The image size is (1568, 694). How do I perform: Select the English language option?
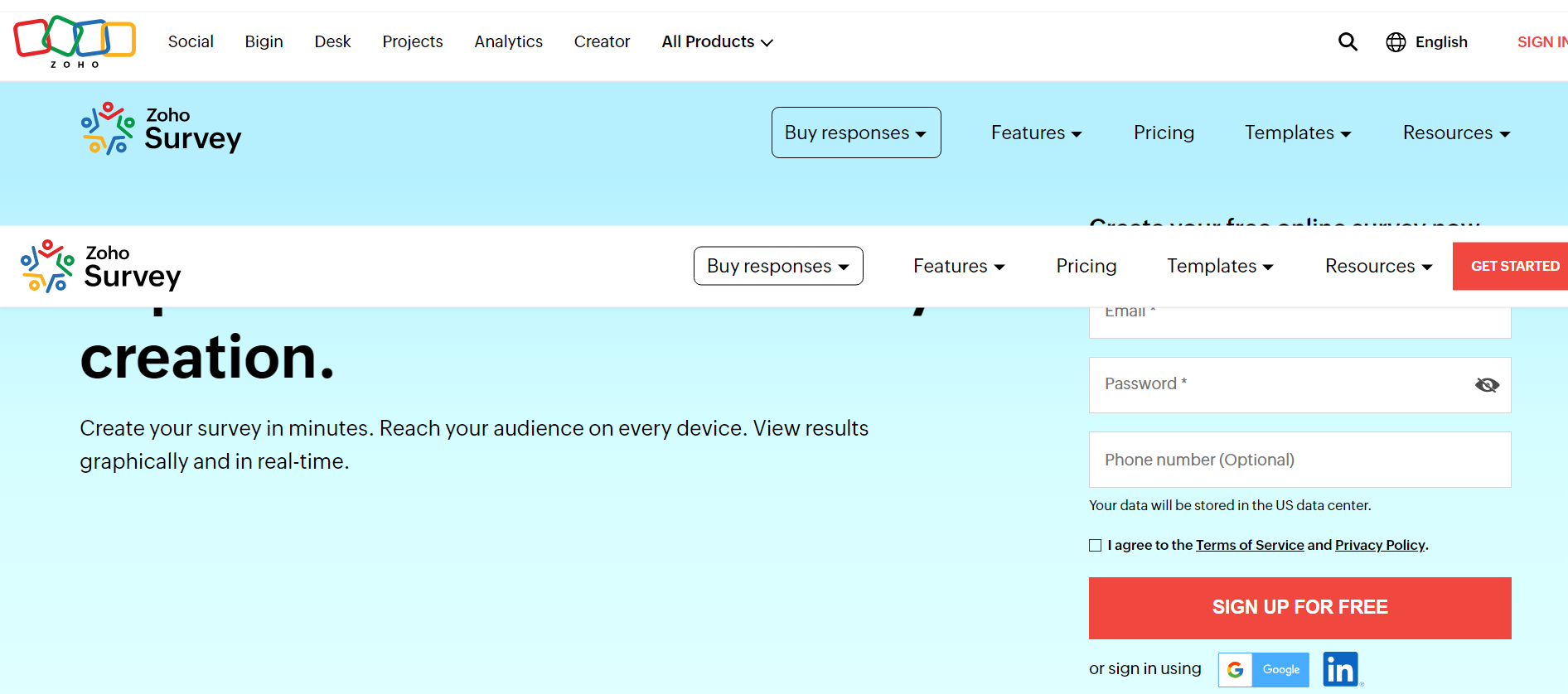[x=1441, y=42]
